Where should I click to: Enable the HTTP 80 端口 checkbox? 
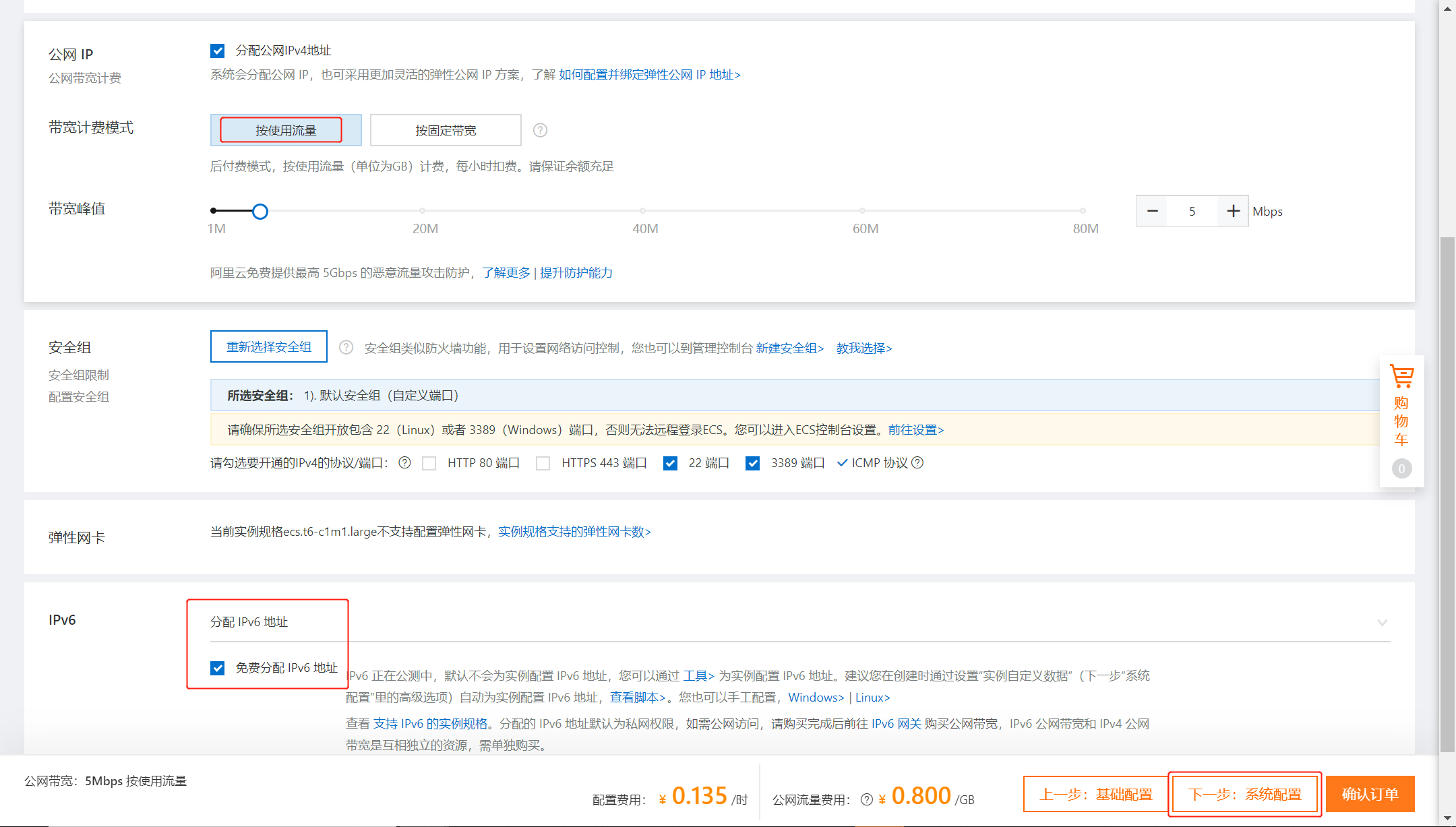(x=429, y=463)
